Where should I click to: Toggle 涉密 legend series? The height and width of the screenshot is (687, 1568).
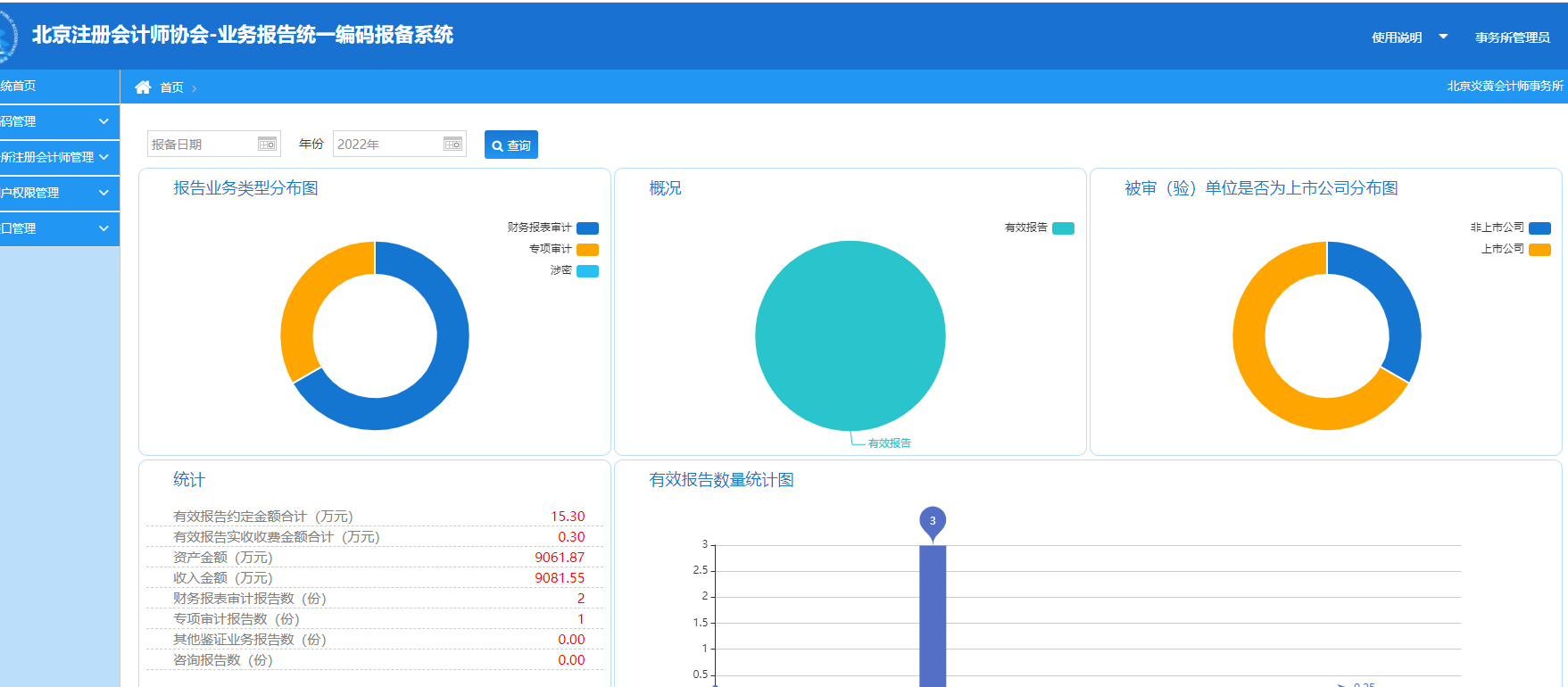pos(587,271)
